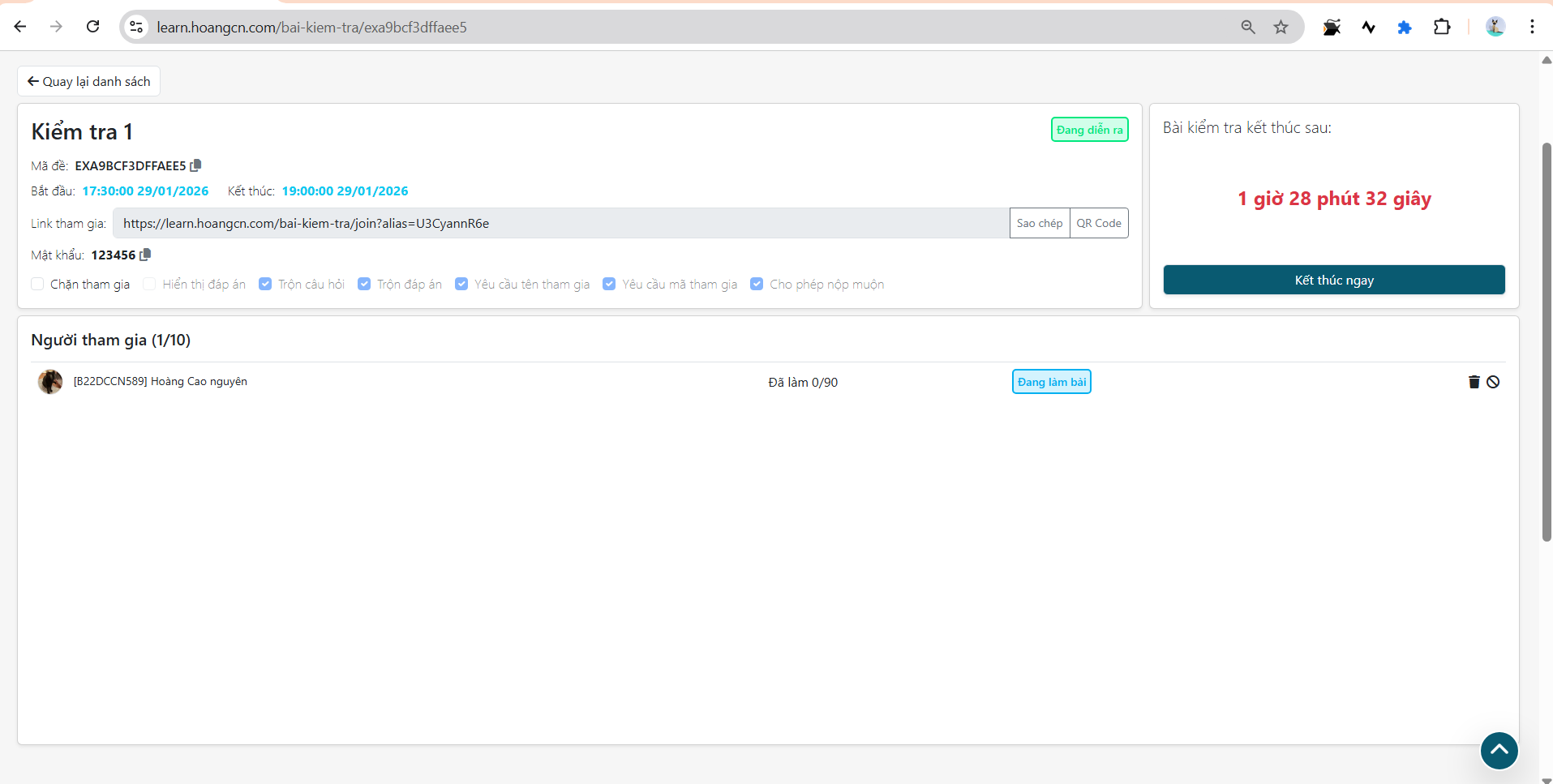Show the QR Code
Viewport: 1553px width, 784px height.
(x=1098, y=223)
